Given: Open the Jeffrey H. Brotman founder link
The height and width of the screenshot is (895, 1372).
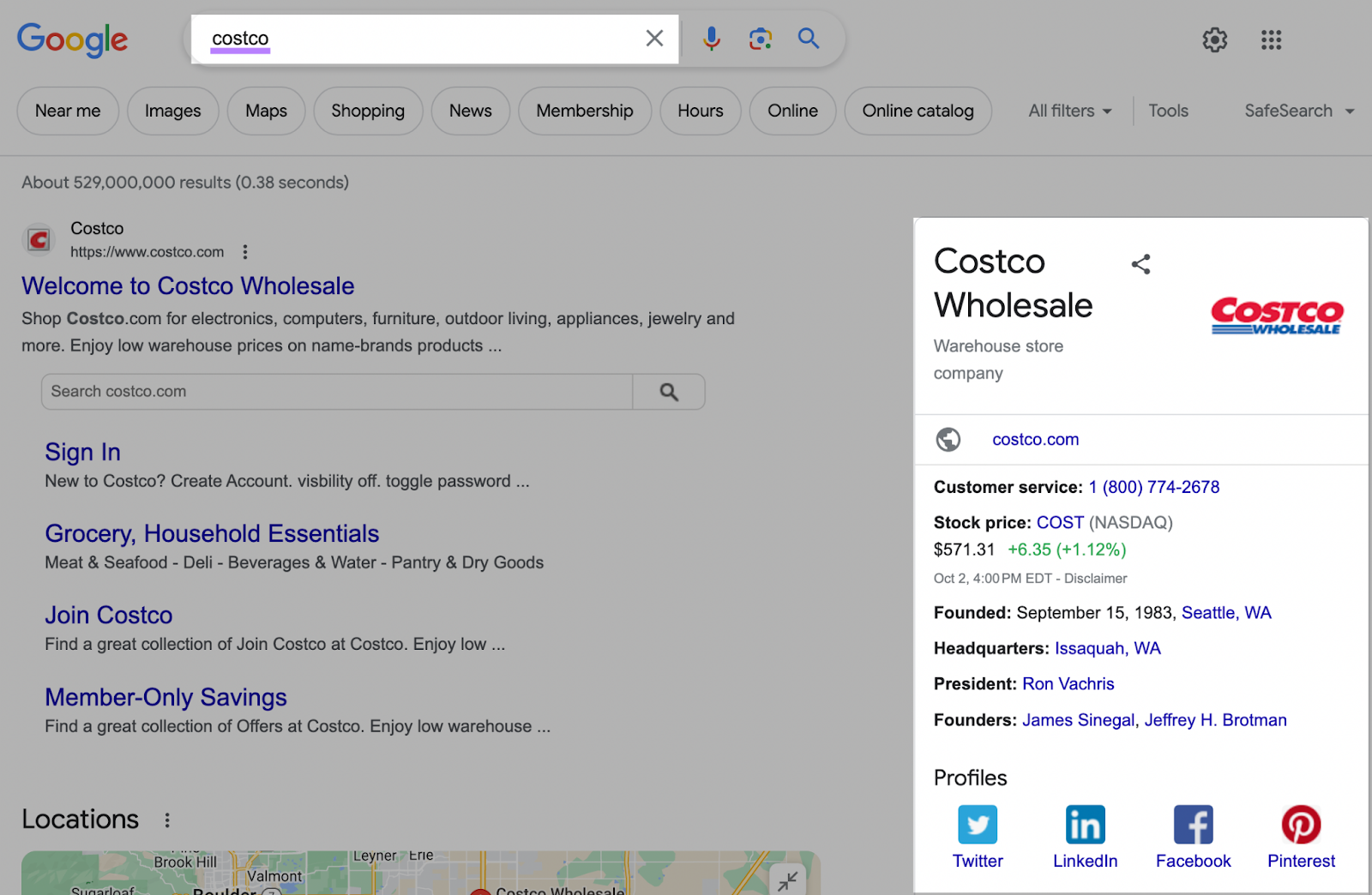Looking at the screenshot, I should click(1215, 720).
